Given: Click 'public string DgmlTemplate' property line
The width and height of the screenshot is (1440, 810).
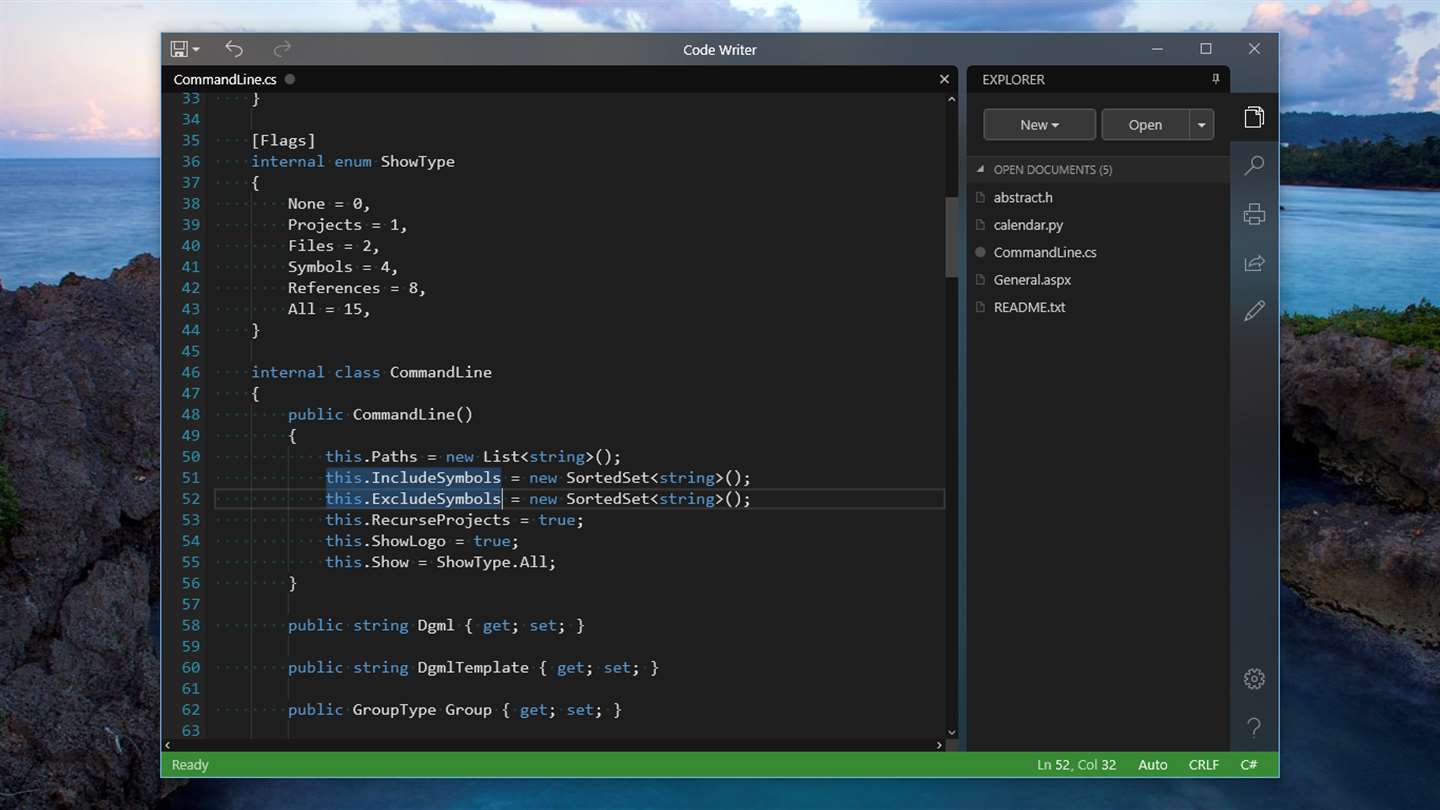Looking at the screenshot, I should (473, 667).
